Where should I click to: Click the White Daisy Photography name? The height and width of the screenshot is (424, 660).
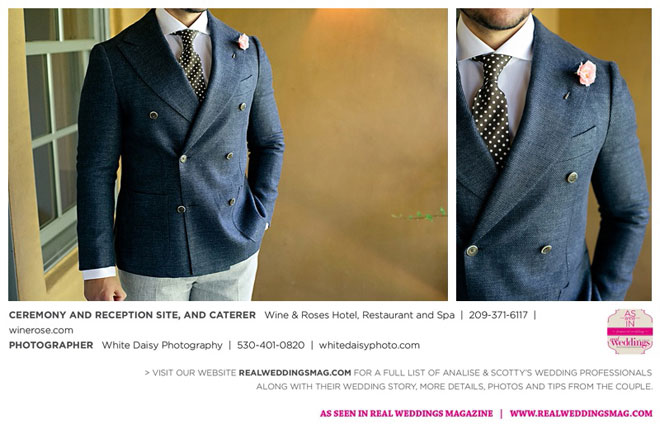[x=162, y=345]
